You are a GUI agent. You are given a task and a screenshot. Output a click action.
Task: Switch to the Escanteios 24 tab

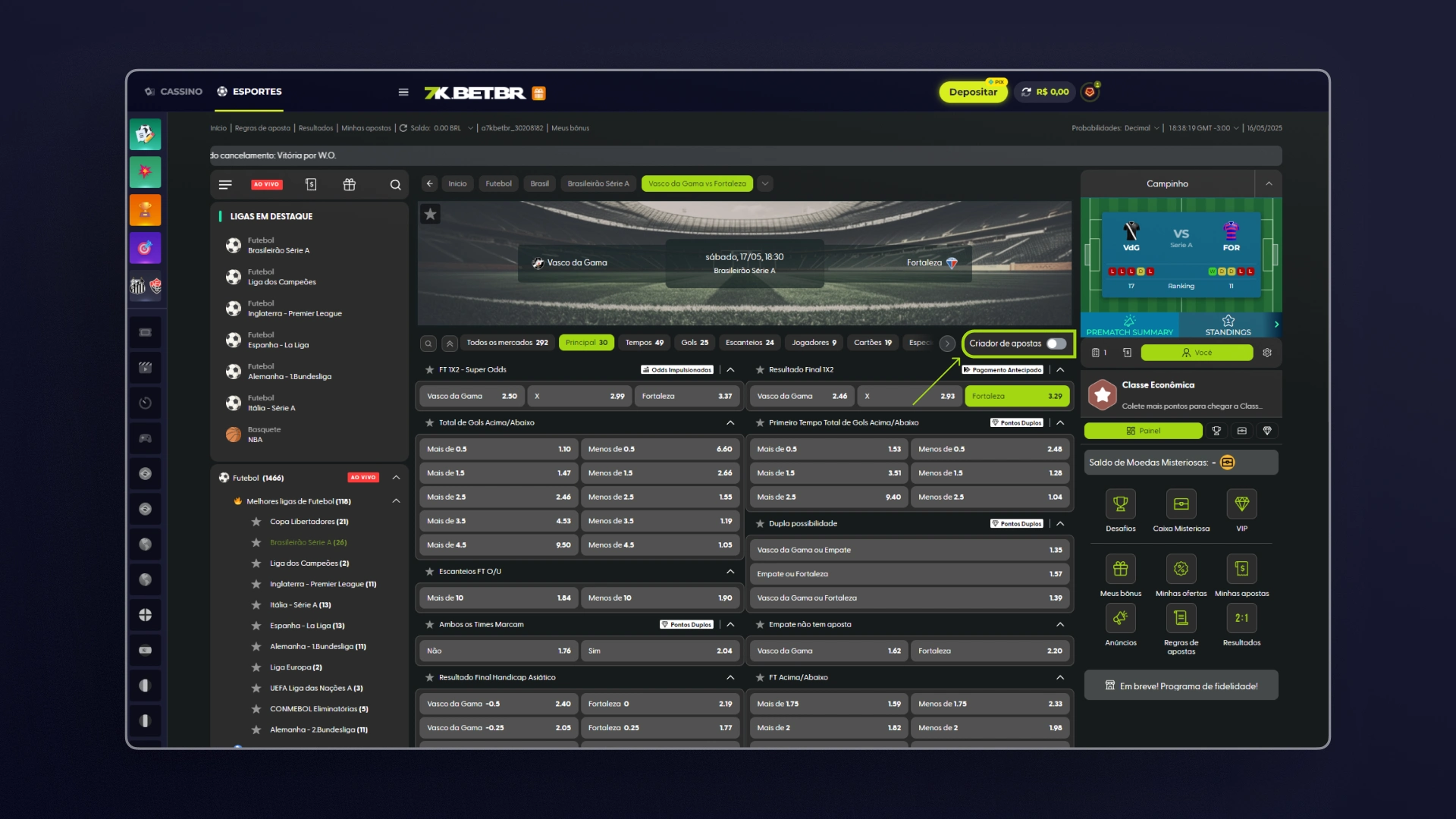(x=749, y=343)
